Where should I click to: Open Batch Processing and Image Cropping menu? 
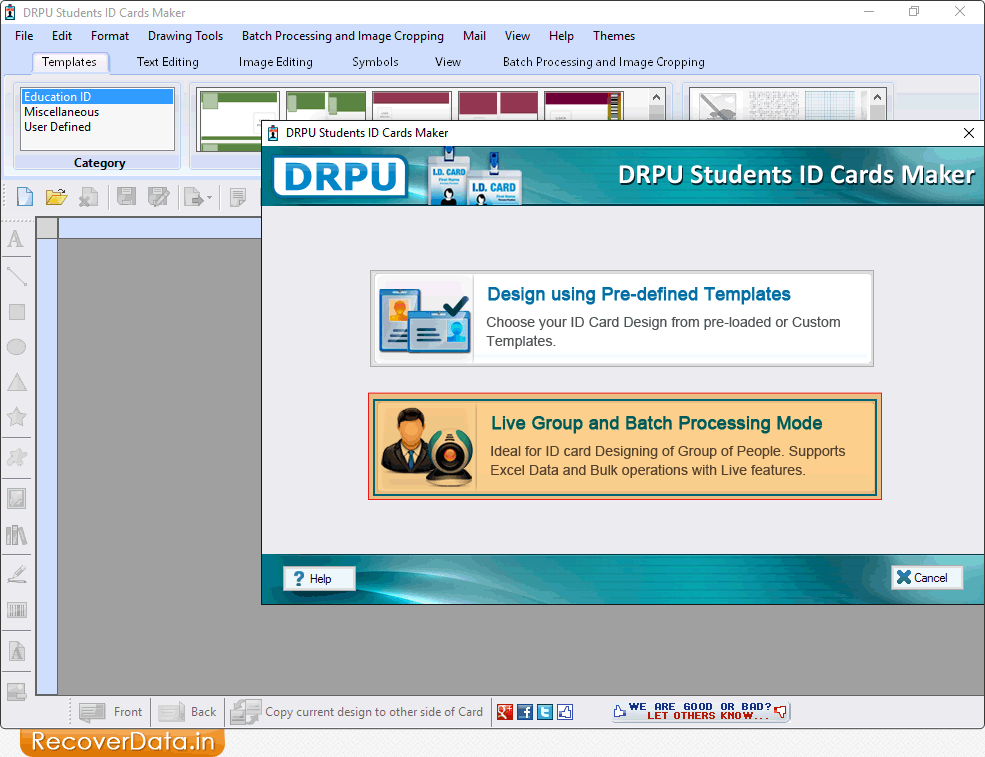(x=343, y=36)
